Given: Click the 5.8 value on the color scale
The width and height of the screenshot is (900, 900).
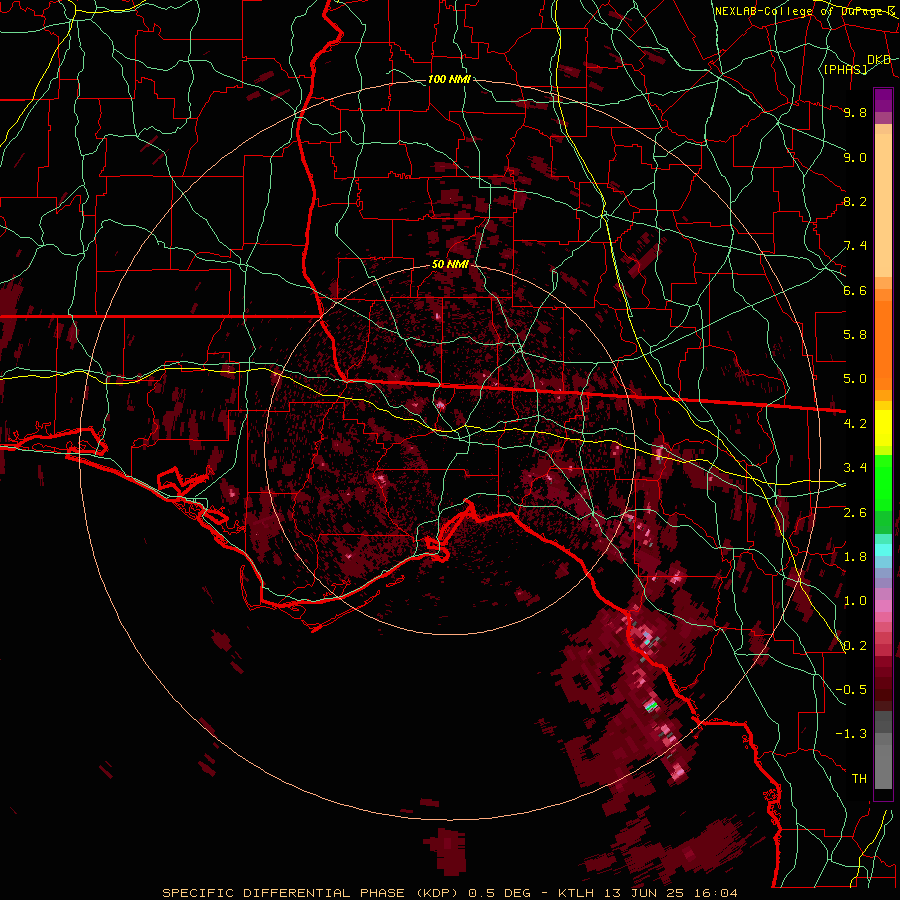Looking at the screenshot, I should (x=855, y=335).
